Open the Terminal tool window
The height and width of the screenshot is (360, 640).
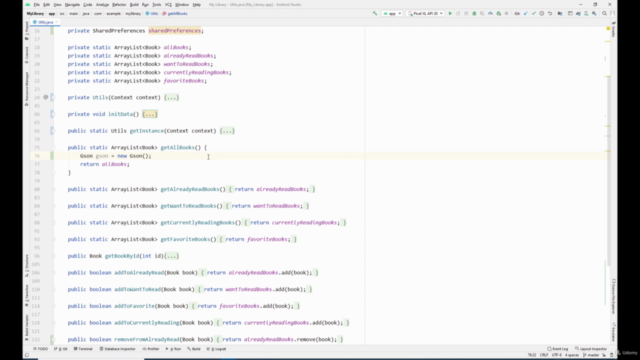click(83, 349)
